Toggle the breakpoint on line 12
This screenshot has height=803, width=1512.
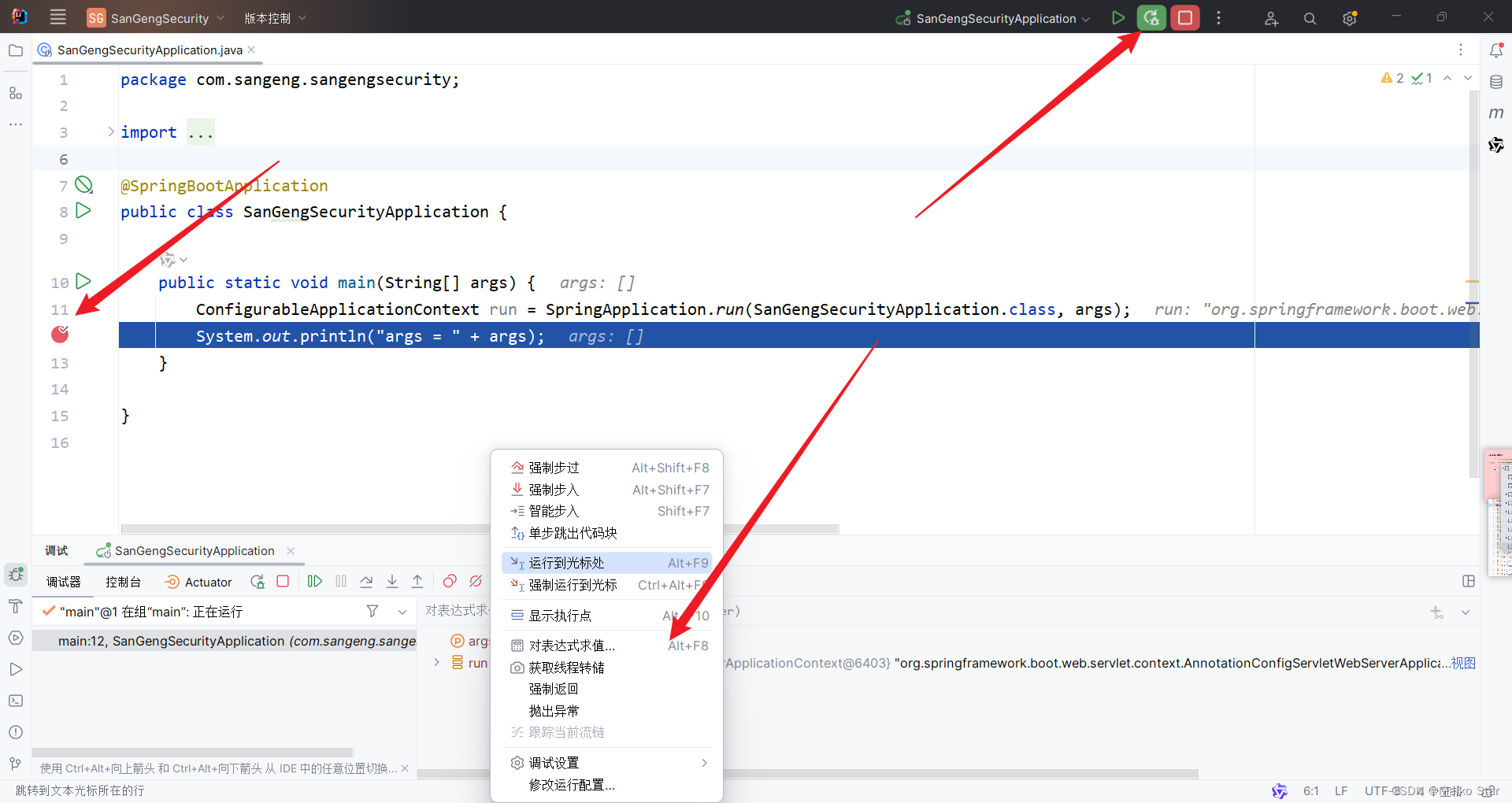(60, 335)
